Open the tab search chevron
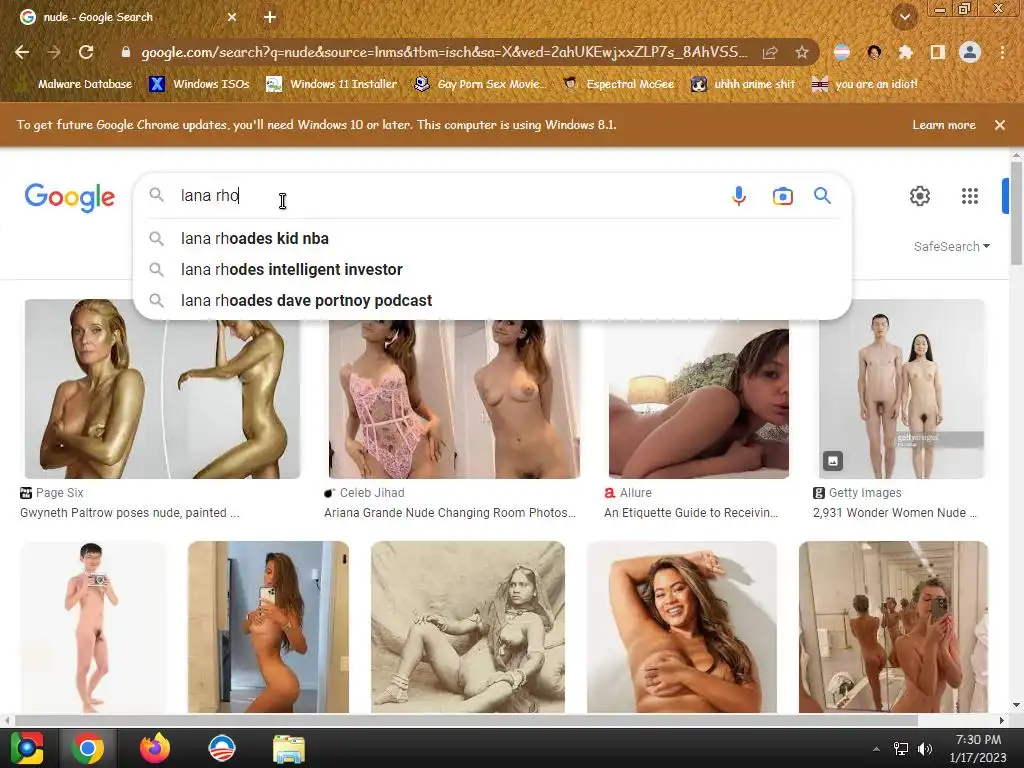Screen dimensions: 1024x768 click(x=905, y=18)
